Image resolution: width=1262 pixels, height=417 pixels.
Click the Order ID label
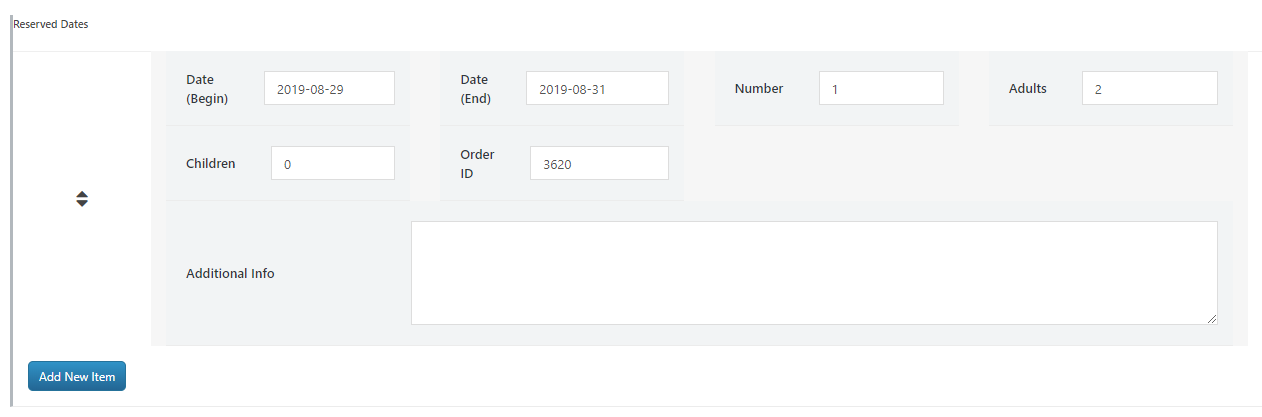pos(477,164)
